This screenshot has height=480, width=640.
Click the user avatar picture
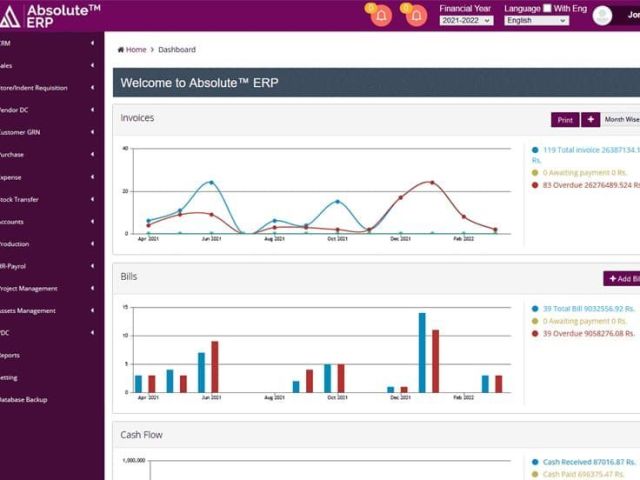click(x=602, y=16)
